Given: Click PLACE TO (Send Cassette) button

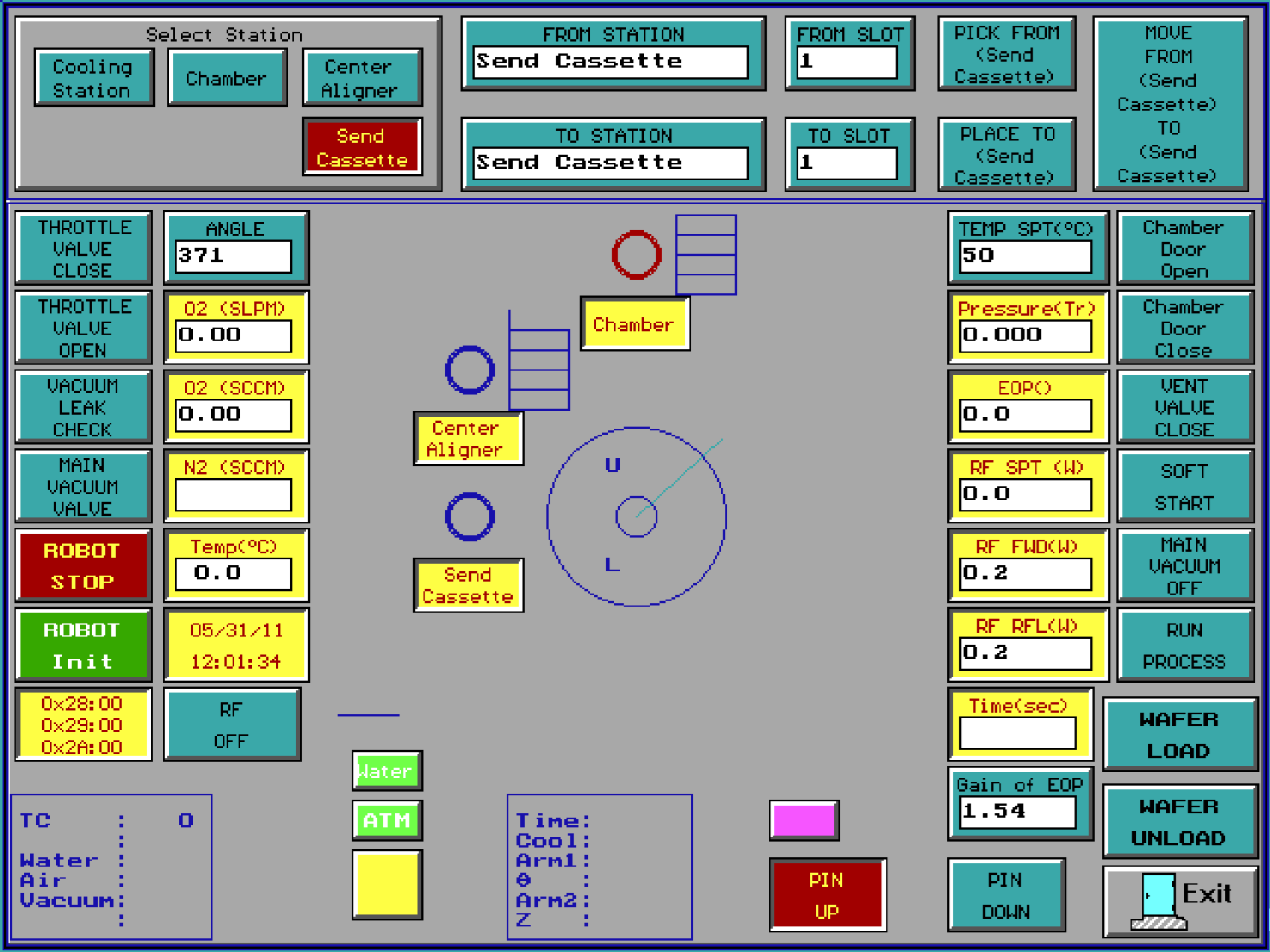Looking at the screenshot, I should click(x=1006, y=155).
